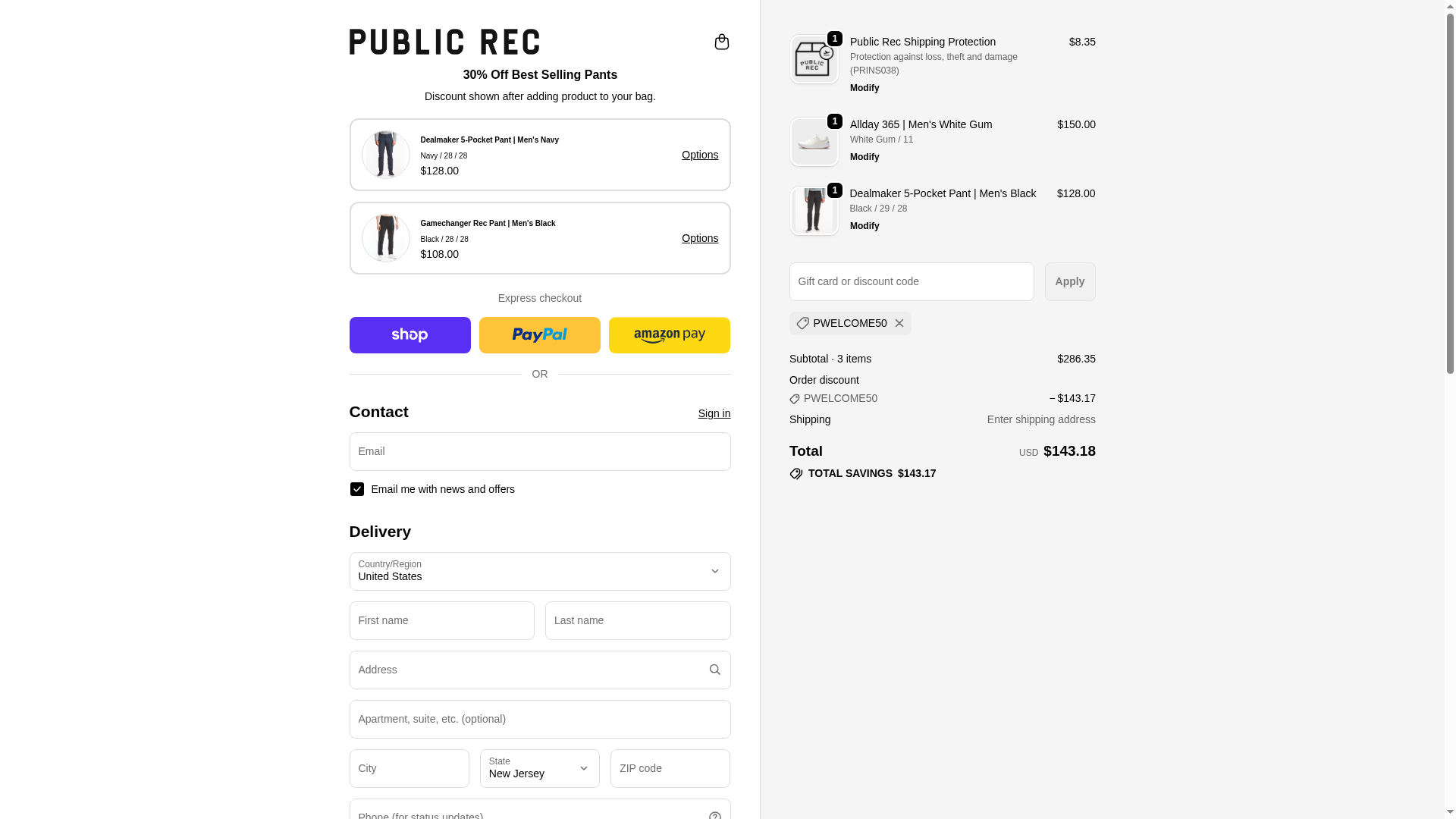1456x819 pixels.
Task: Click the Dealmaker Black pant thumbnail
Action: click(814, 211)
